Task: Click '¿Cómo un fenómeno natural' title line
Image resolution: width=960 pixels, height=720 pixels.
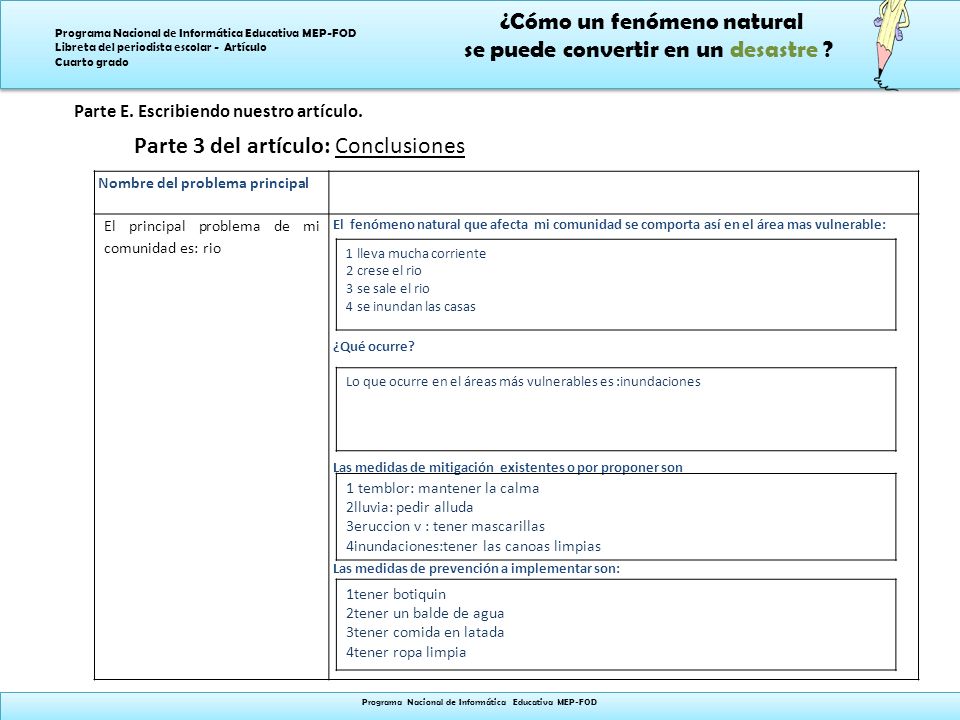Action: coord(651,21)
